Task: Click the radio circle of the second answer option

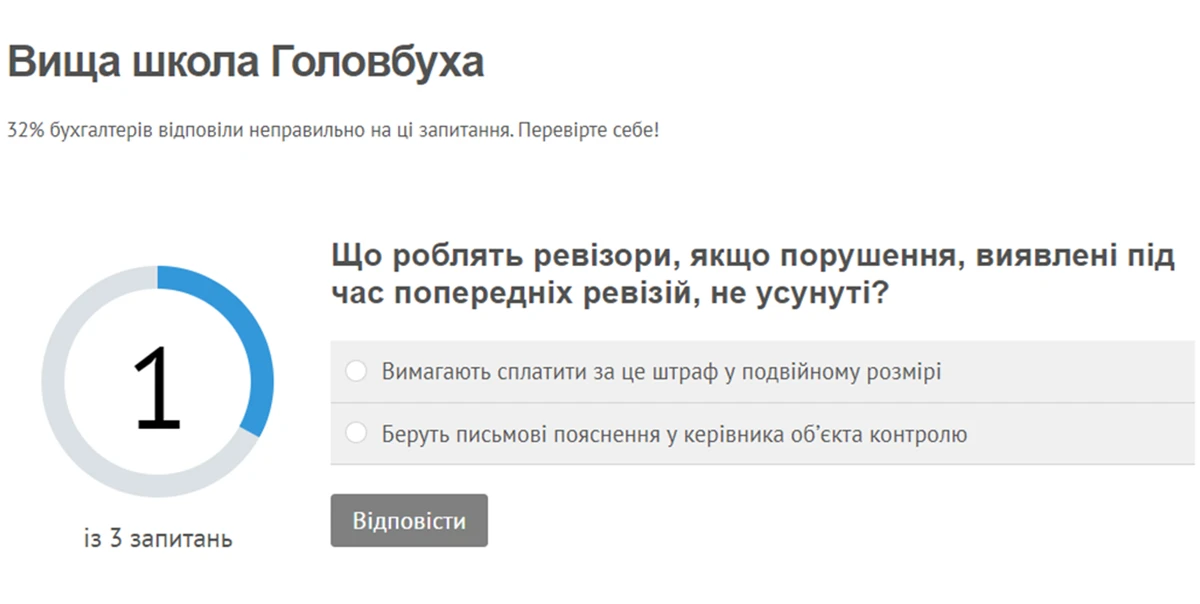Action: coord(356,435)
